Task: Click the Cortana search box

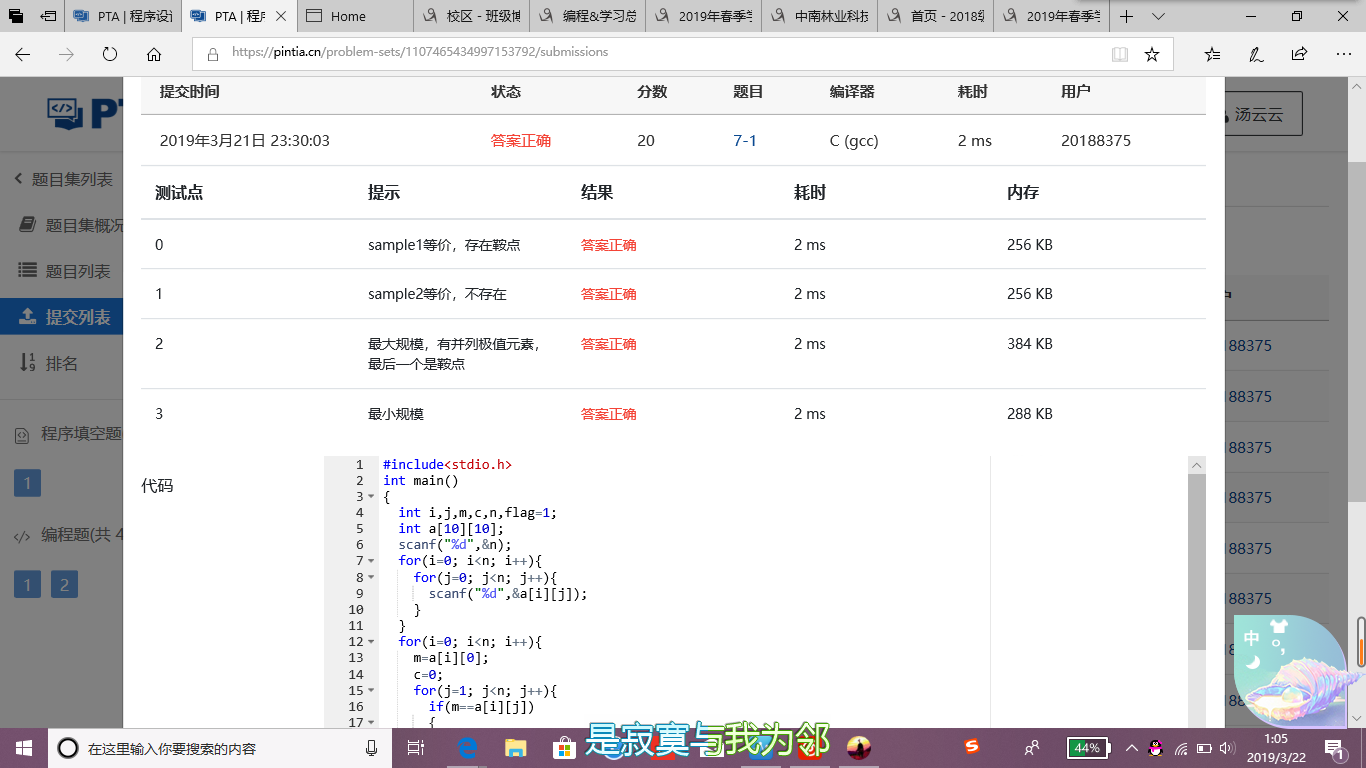Action: [x=219, y=748]
